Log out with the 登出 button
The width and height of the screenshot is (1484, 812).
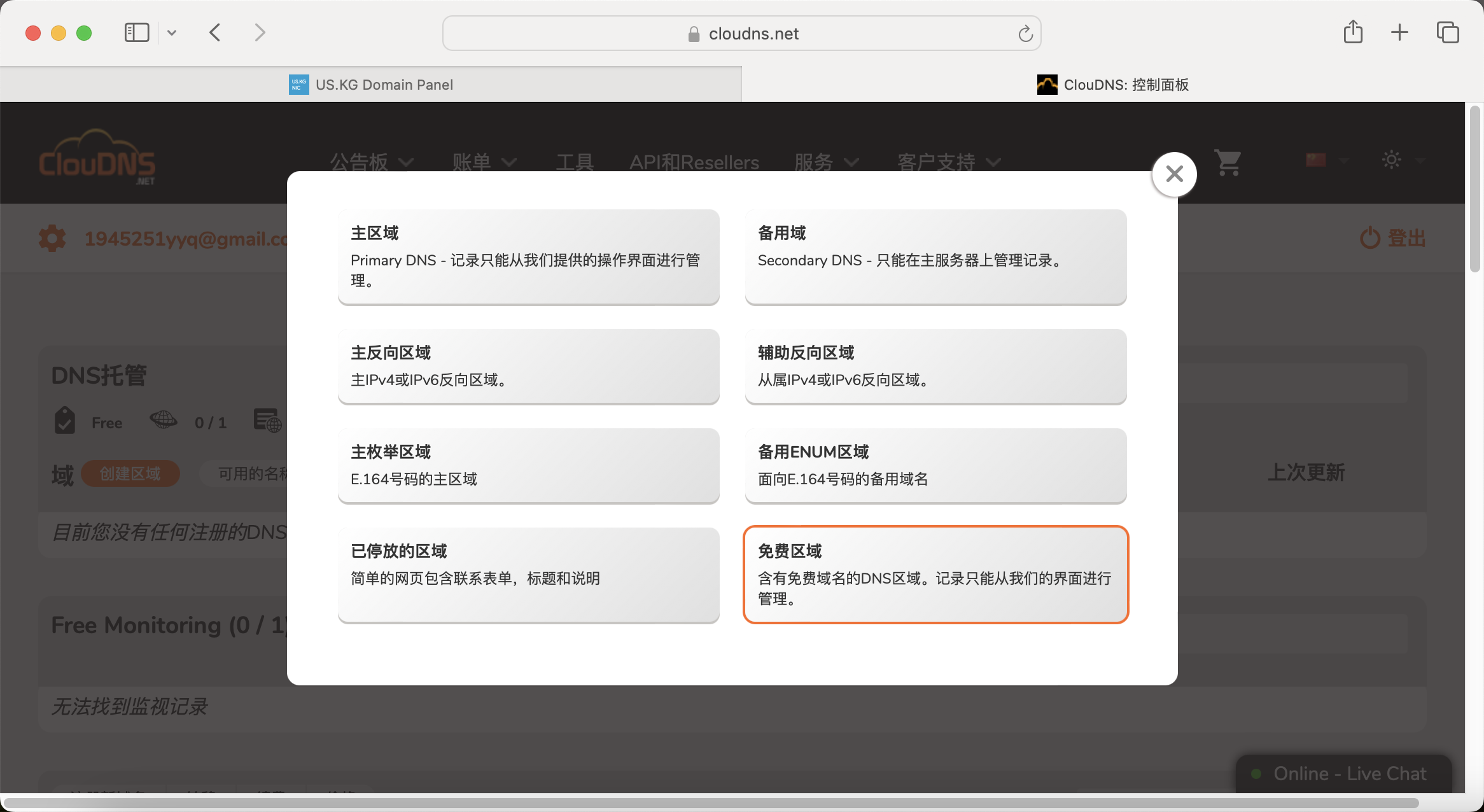[1392, 239]
